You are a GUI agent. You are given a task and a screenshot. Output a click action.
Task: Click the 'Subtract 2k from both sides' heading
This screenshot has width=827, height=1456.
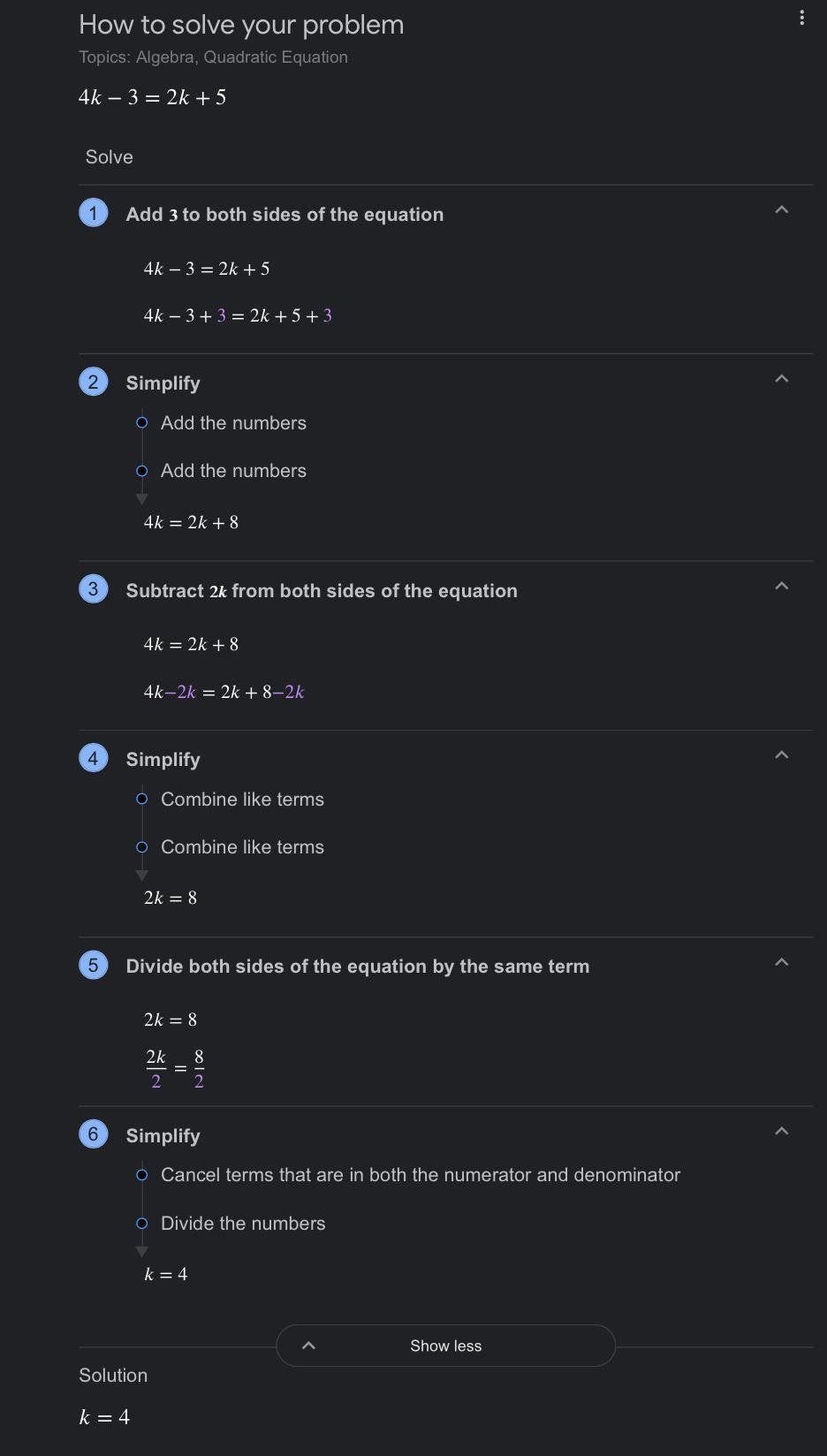(x=322, y=591)
